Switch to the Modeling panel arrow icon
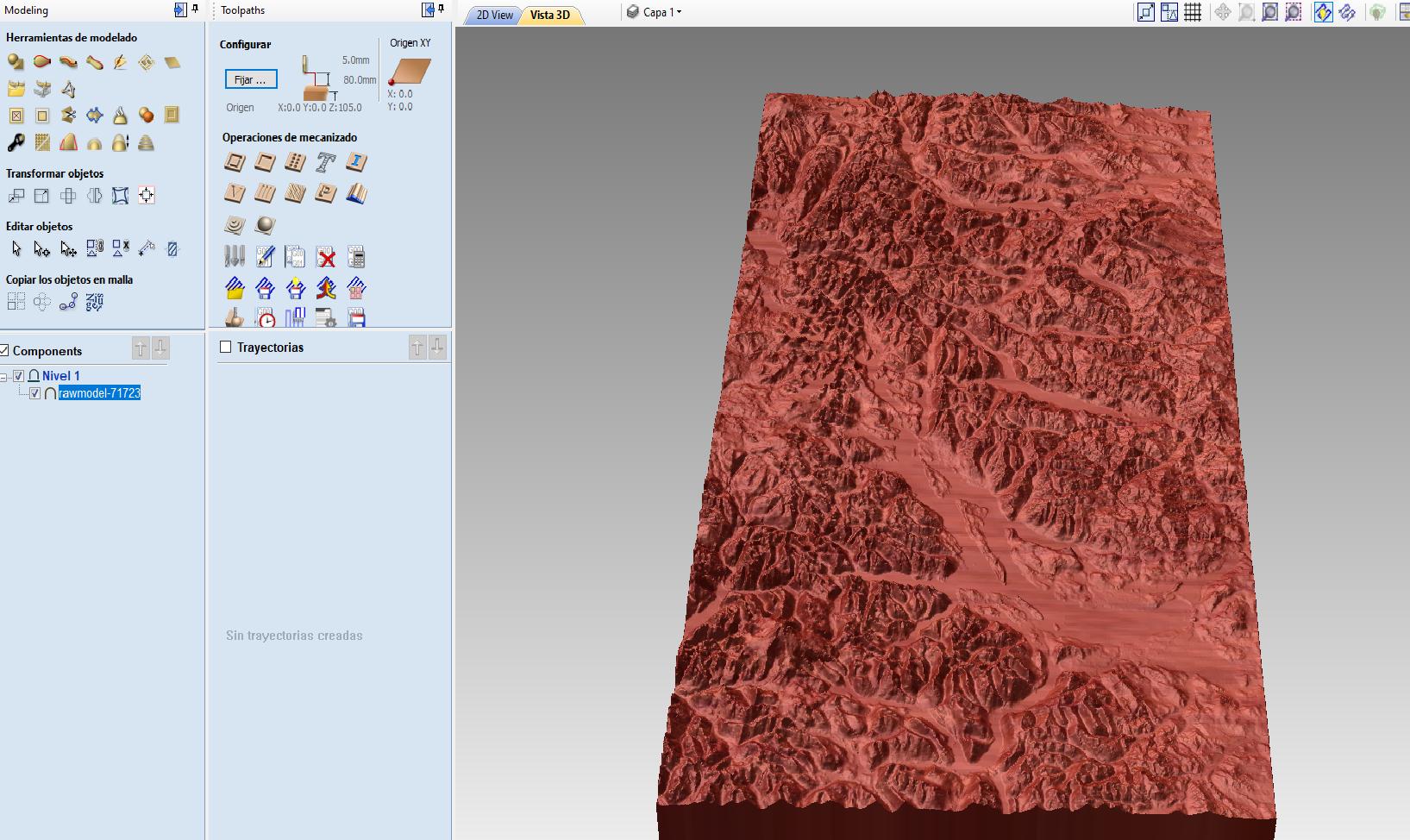The width and height of the screenshot is (1410, 840). point(179,9)
